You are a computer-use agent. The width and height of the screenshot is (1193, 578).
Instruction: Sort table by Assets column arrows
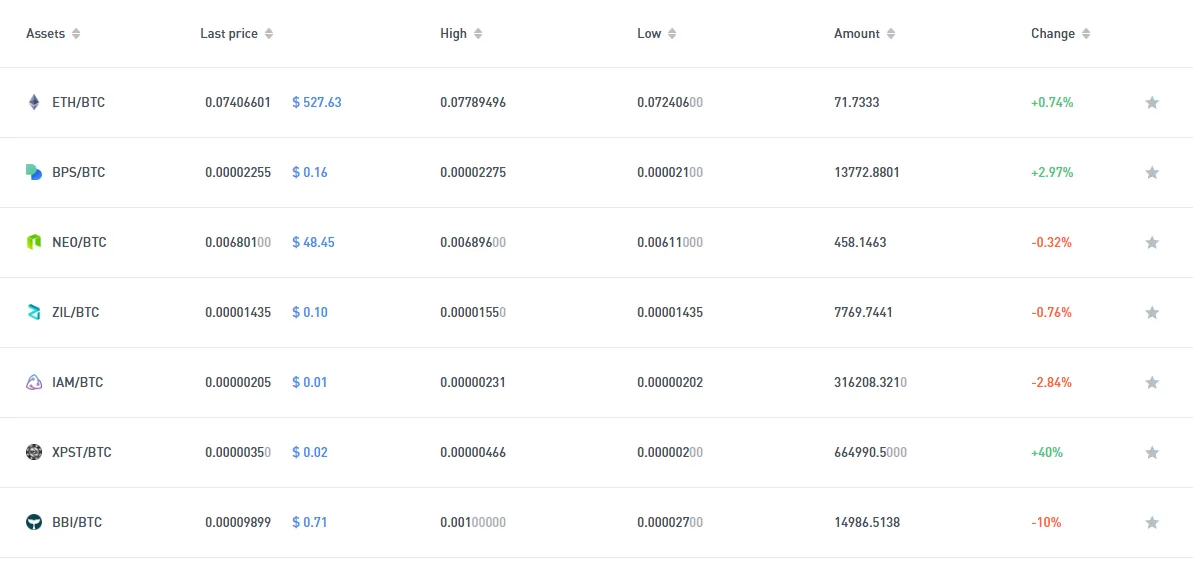click(x=75, y=33)
